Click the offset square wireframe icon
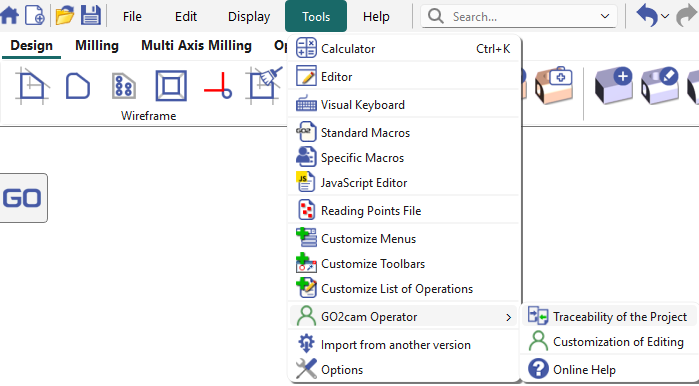This screenshot has height=386, width=699. pos(171,86)
